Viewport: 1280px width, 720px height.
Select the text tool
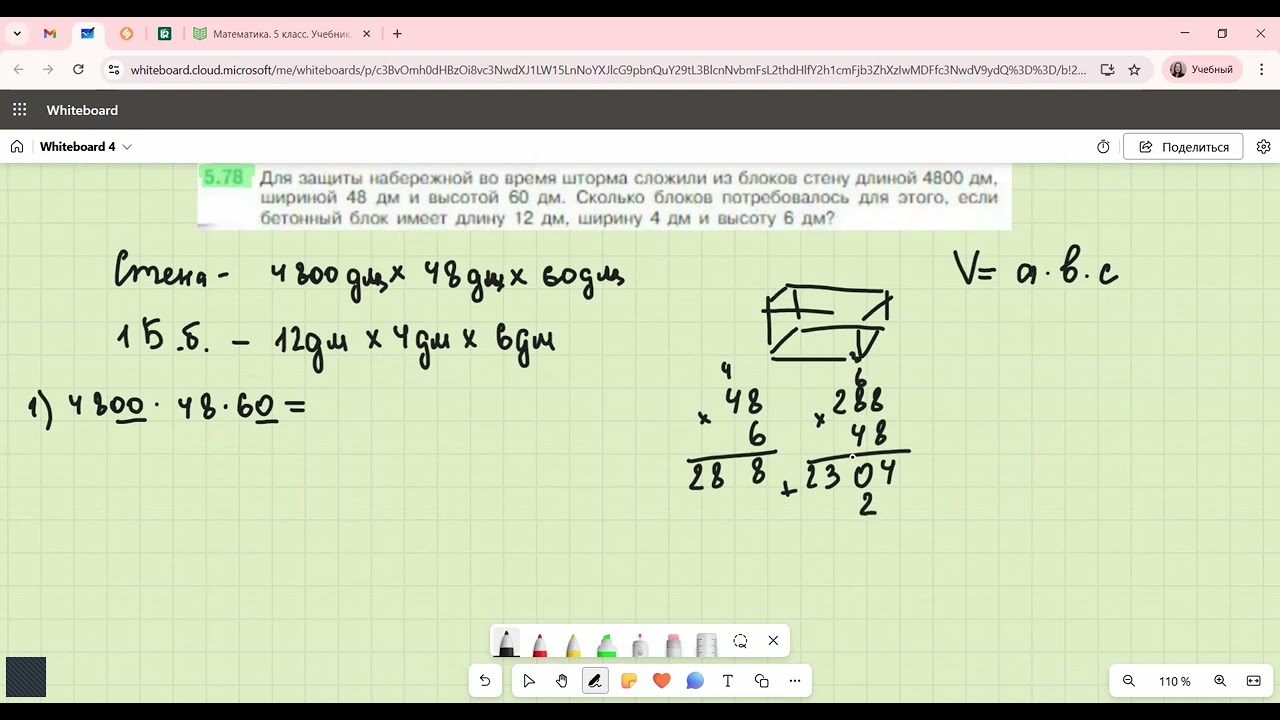coord(728,681)
